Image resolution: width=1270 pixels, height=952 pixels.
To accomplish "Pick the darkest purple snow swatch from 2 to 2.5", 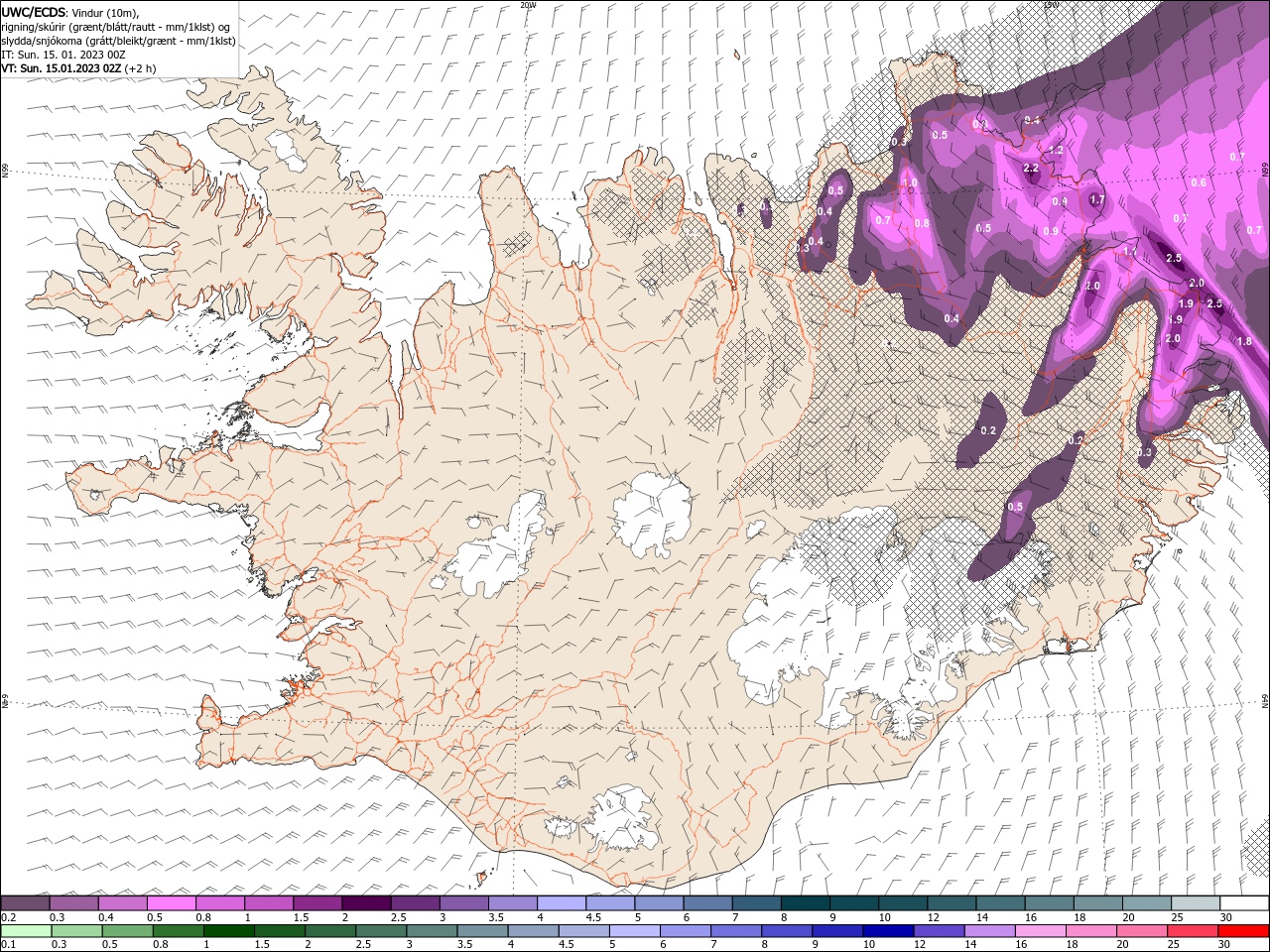I will coord(366,903).
